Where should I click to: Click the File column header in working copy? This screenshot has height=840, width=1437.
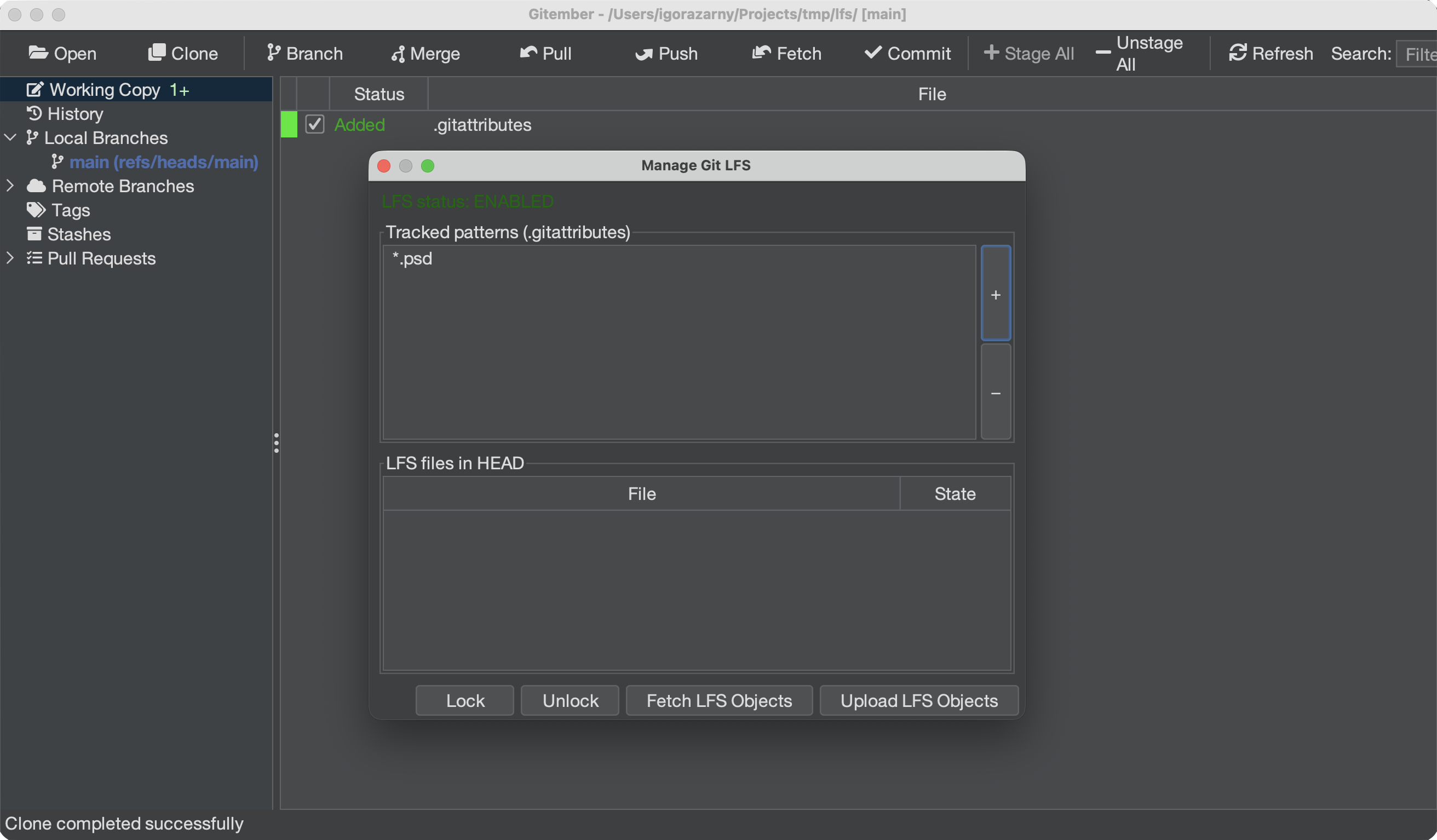coord(932,94)
